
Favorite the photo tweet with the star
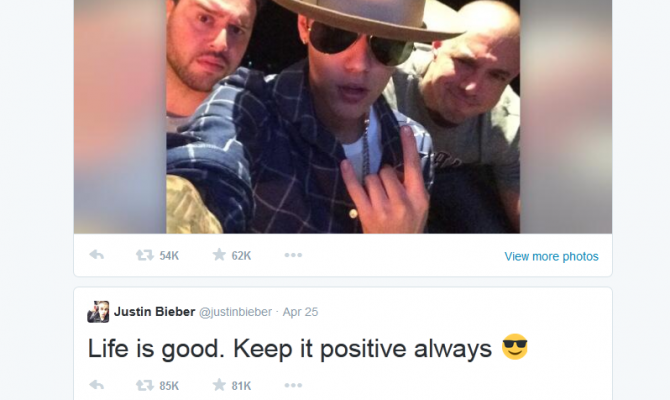coord(219,255)
